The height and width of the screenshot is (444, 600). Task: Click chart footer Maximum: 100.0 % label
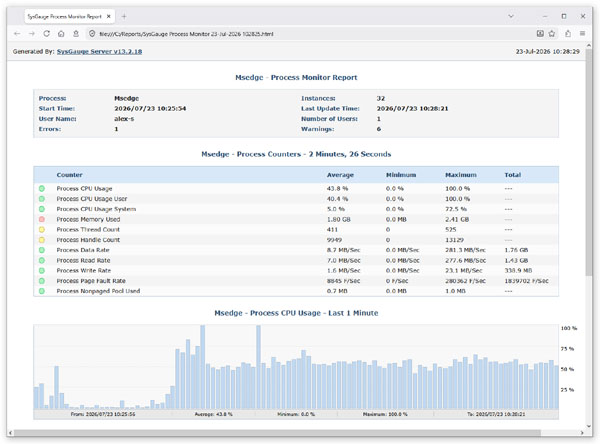coord(385,415)
